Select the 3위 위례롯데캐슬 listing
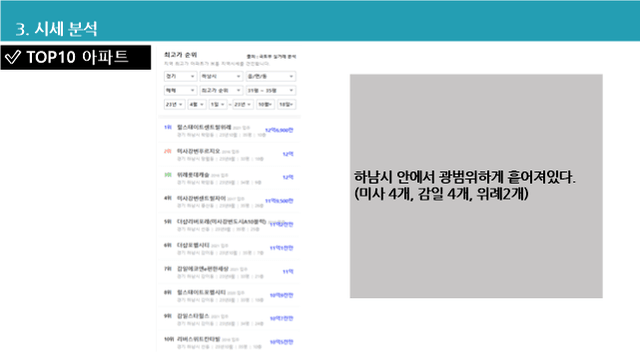Viewport: 640px width, 360px height. pos(229,178)
